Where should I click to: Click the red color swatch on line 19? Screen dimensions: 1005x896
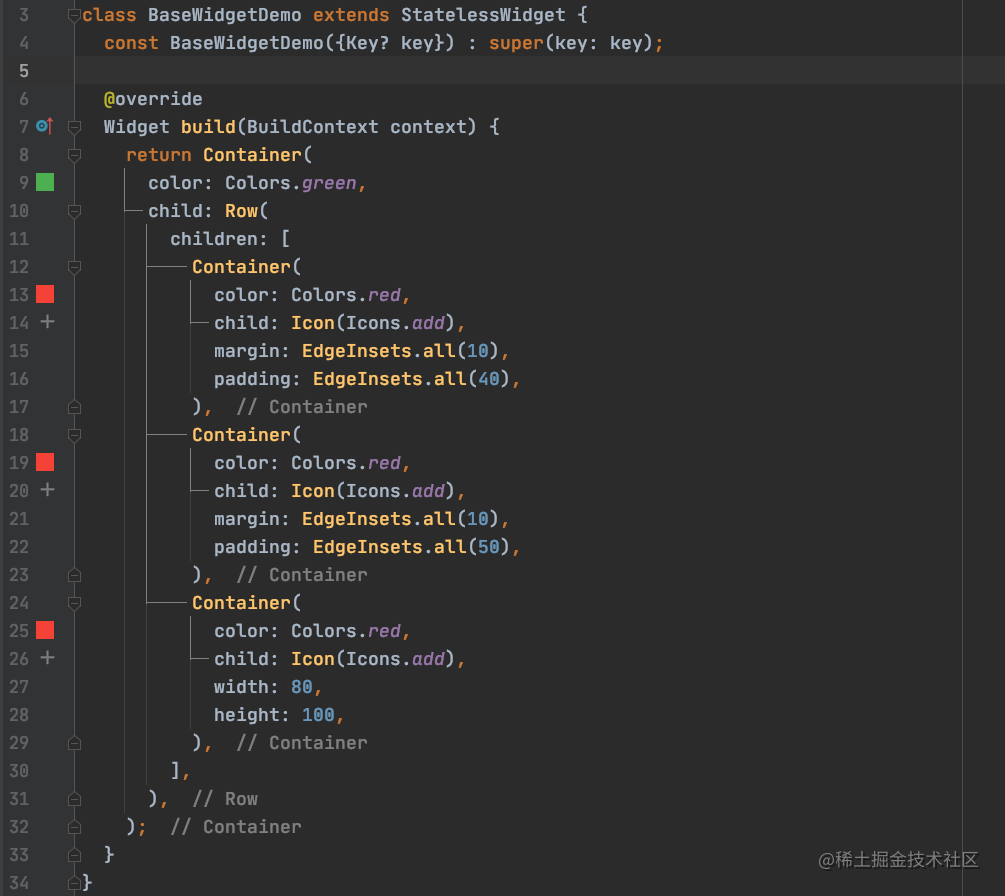click(x=45, y=462)
